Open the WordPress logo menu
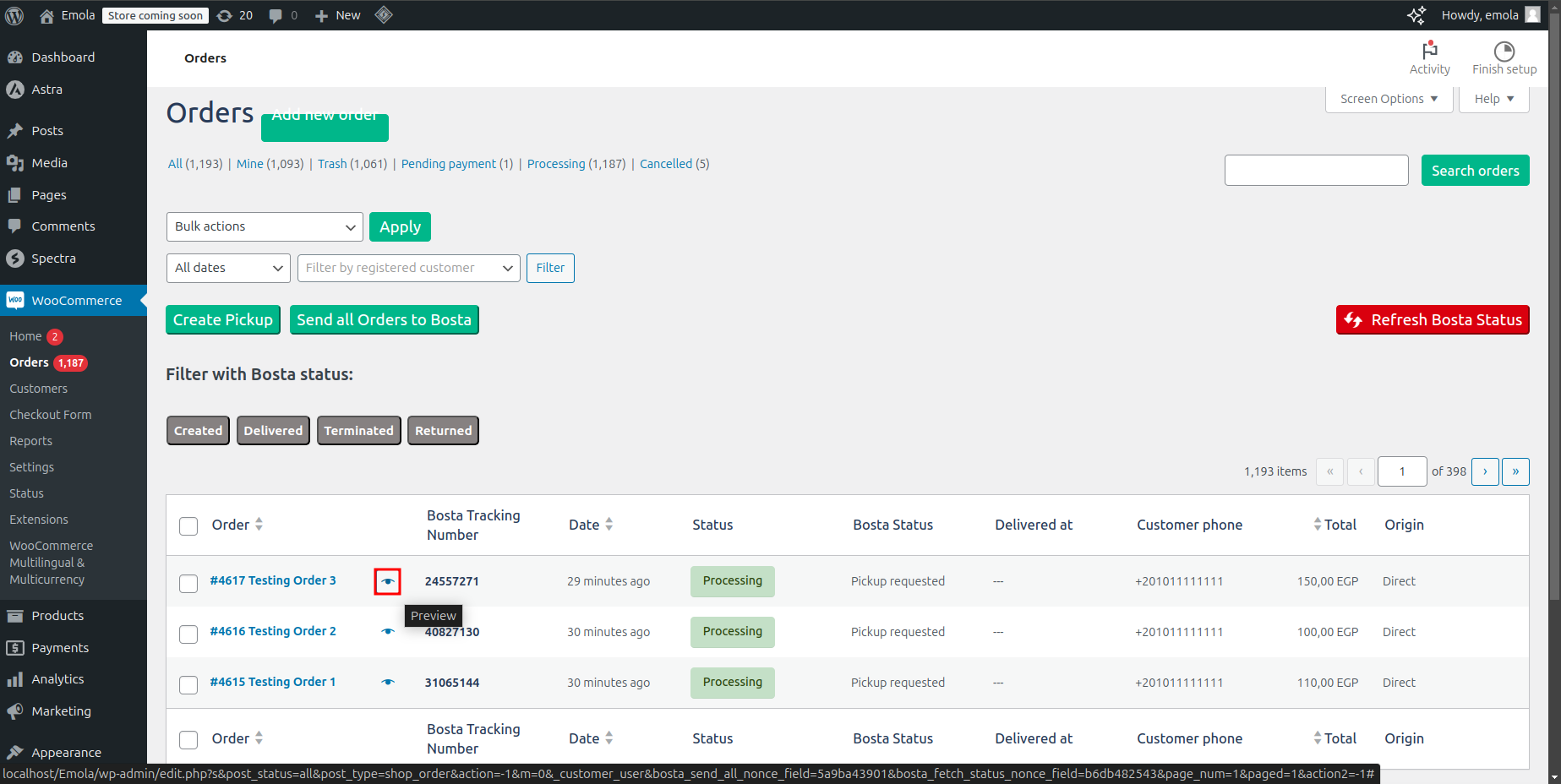The height and width of the screenshot is (784, 1561). (14, 15)
